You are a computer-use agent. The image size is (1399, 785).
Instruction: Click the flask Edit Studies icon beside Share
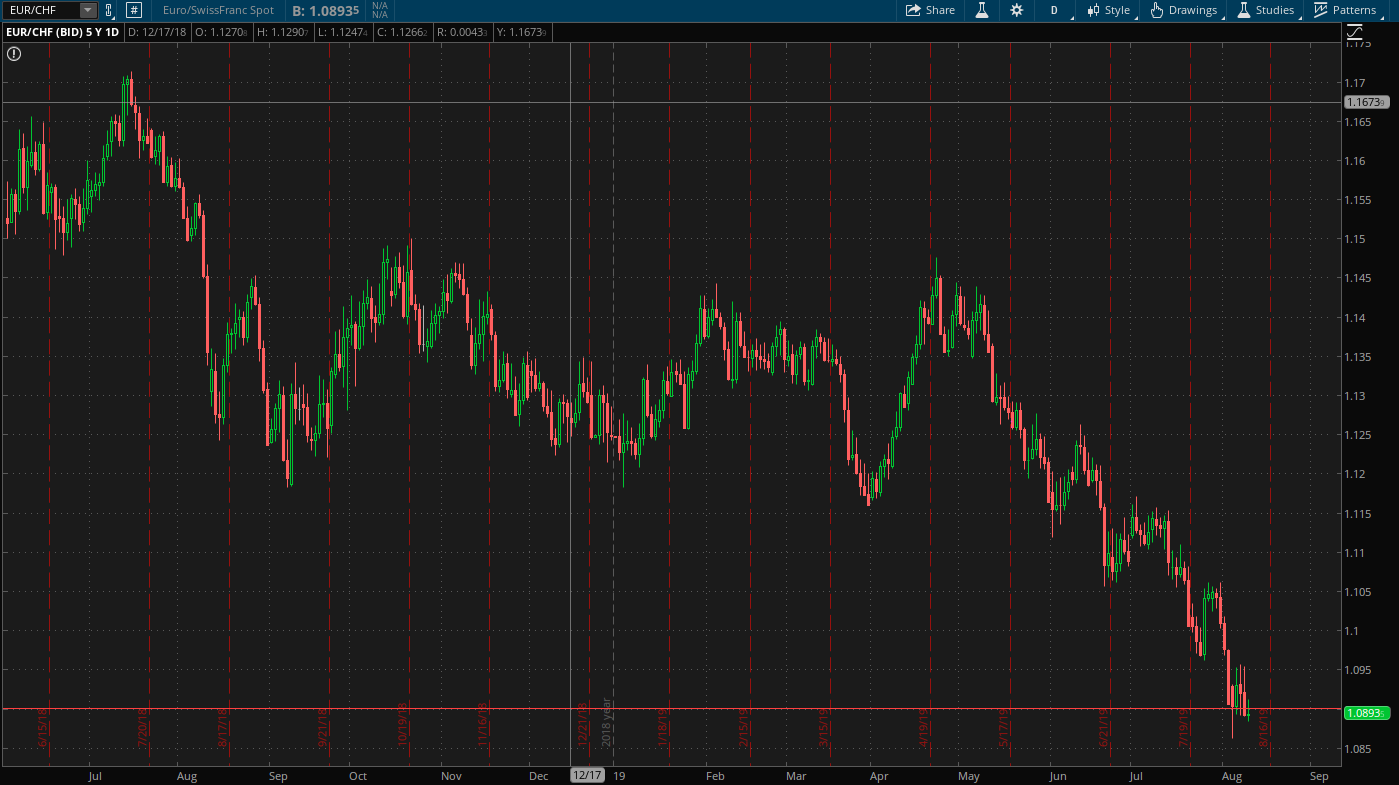click(x=981, y=10)
